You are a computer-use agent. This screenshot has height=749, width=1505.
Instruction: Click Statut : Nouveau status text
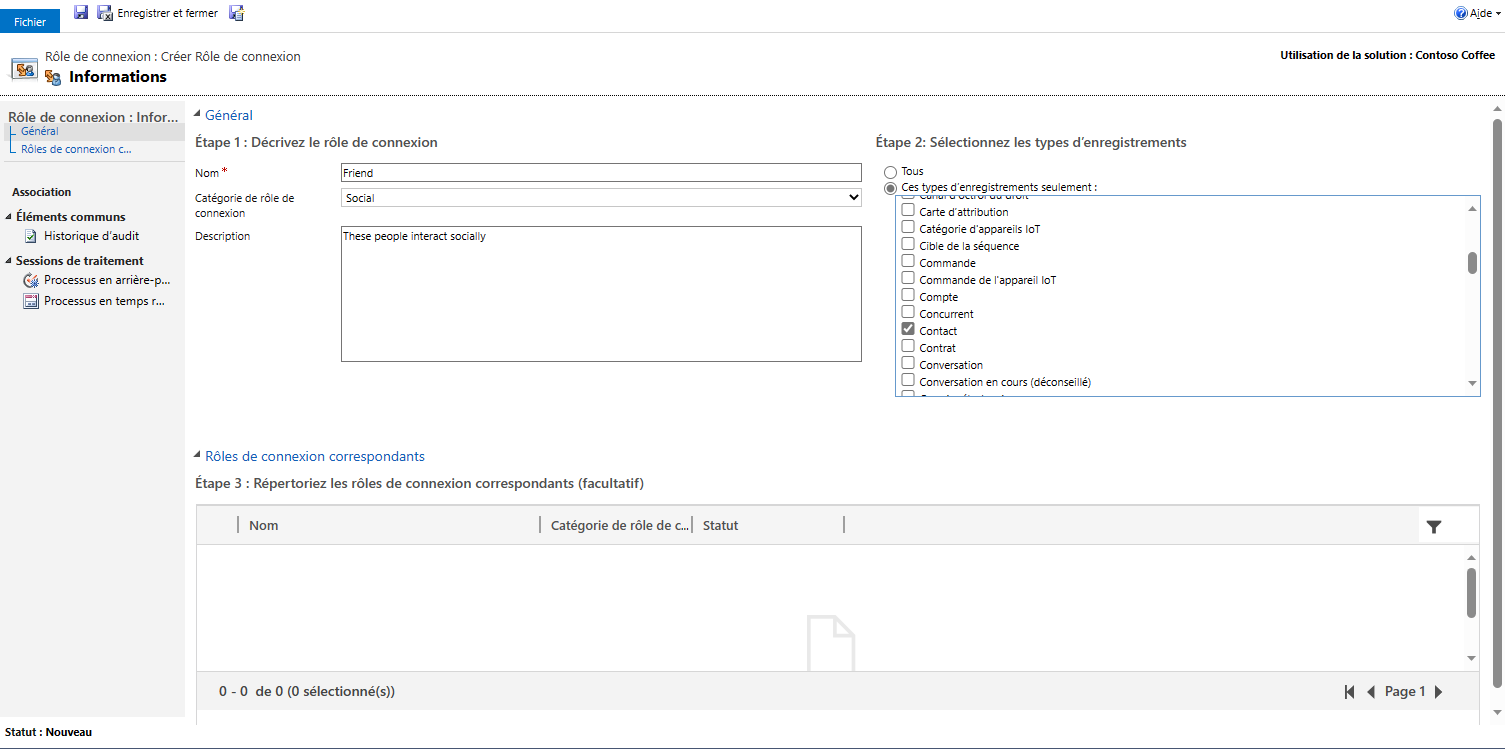coord(48,732)
